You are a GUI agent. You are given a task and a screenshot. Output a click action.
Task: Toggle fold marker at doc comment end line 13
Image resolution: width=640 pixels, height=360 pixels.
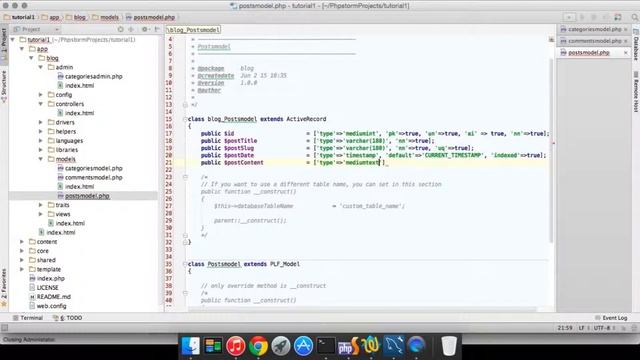[185, 105]
